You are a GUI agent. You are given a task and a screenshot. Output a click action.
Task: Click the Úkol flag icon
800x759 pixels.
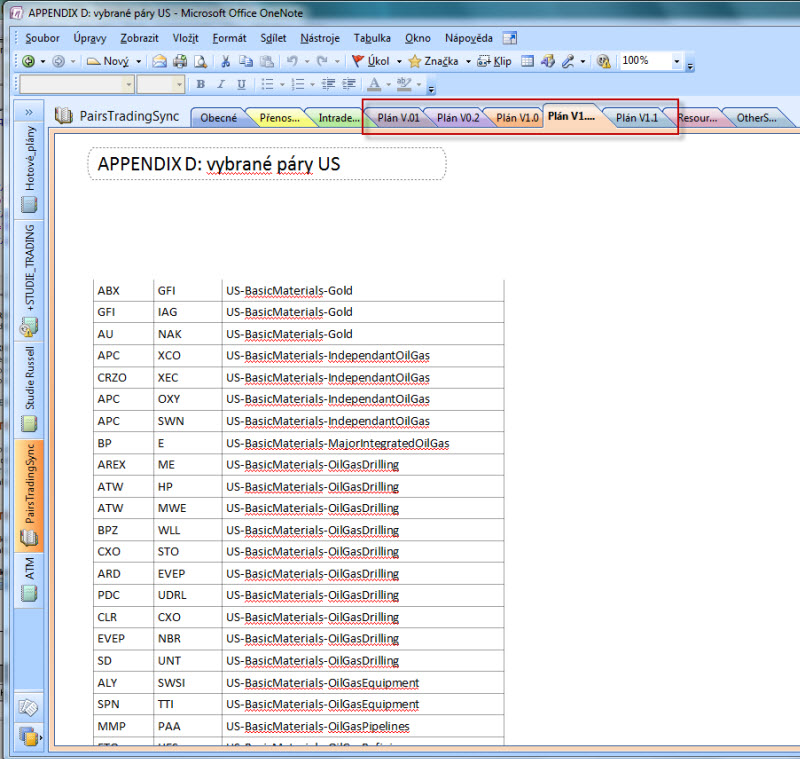pyautogui.click(x=358, y=61)
